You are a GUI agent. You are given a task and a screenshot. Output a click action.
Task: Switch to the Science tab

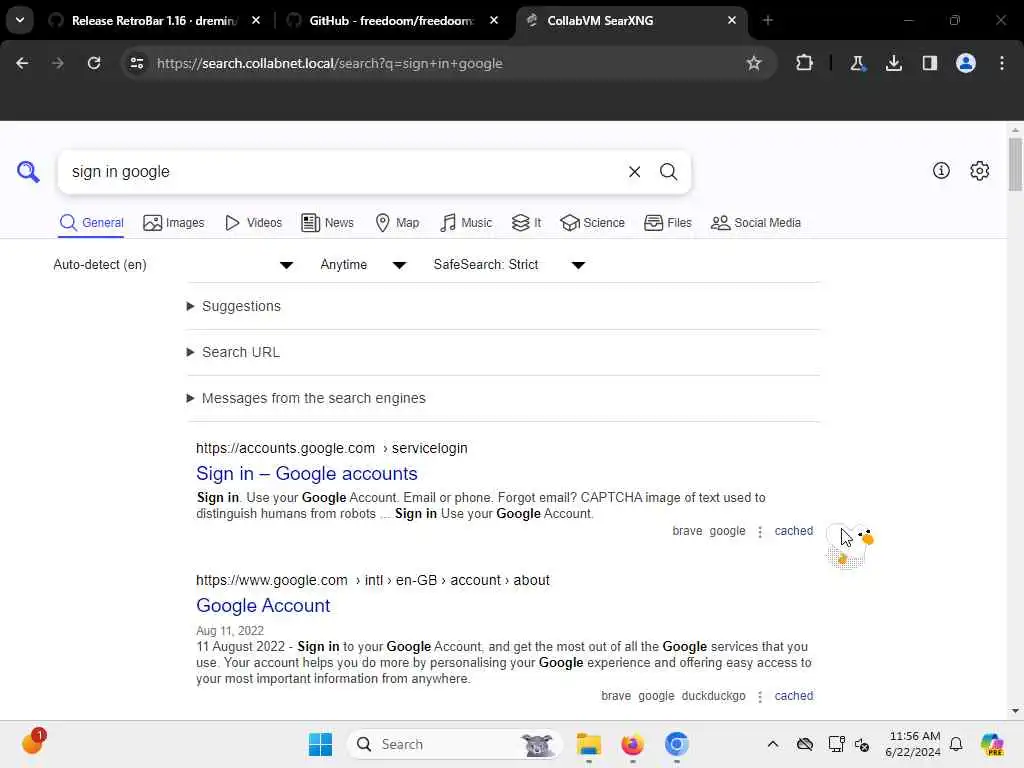[592, 223]
